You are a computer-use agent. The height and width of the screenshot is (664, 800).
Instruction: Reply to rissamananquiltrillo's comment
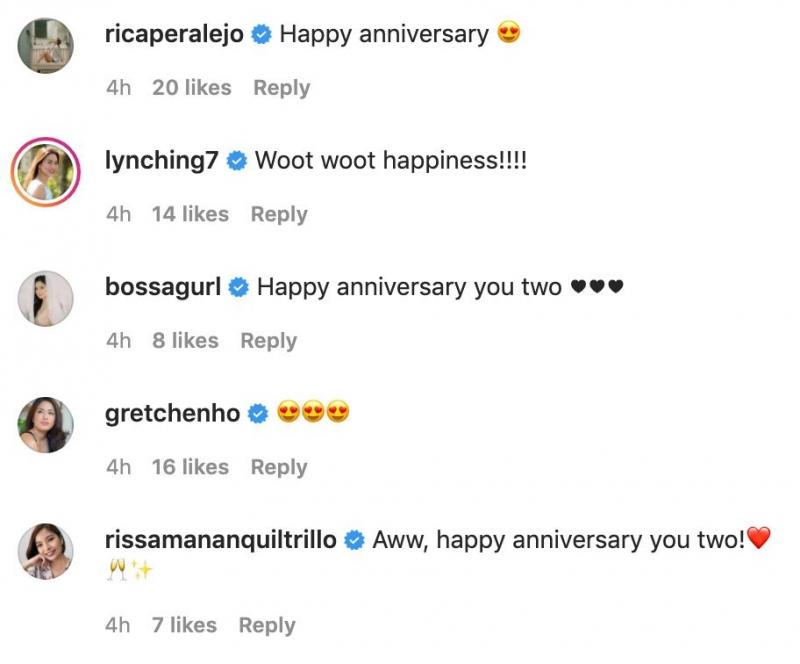tap(267, 626)
